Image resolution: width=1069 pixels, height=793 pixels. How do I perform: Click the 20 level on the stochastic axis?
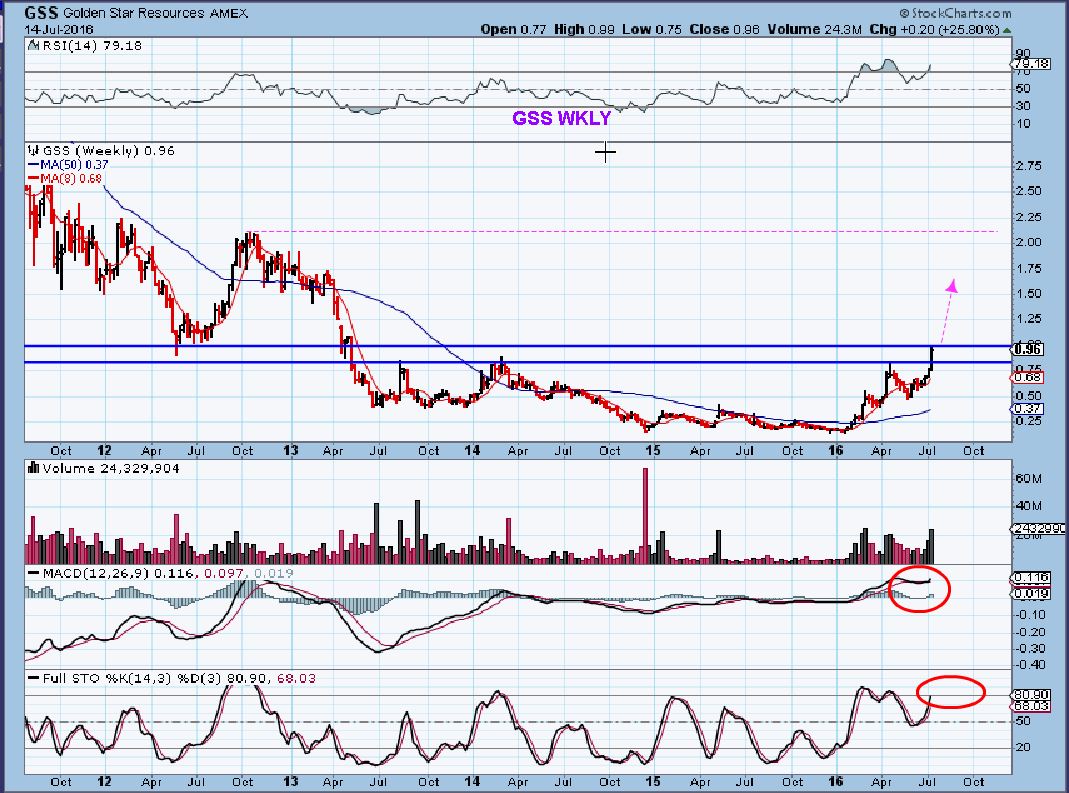(x=1023, y=747)
